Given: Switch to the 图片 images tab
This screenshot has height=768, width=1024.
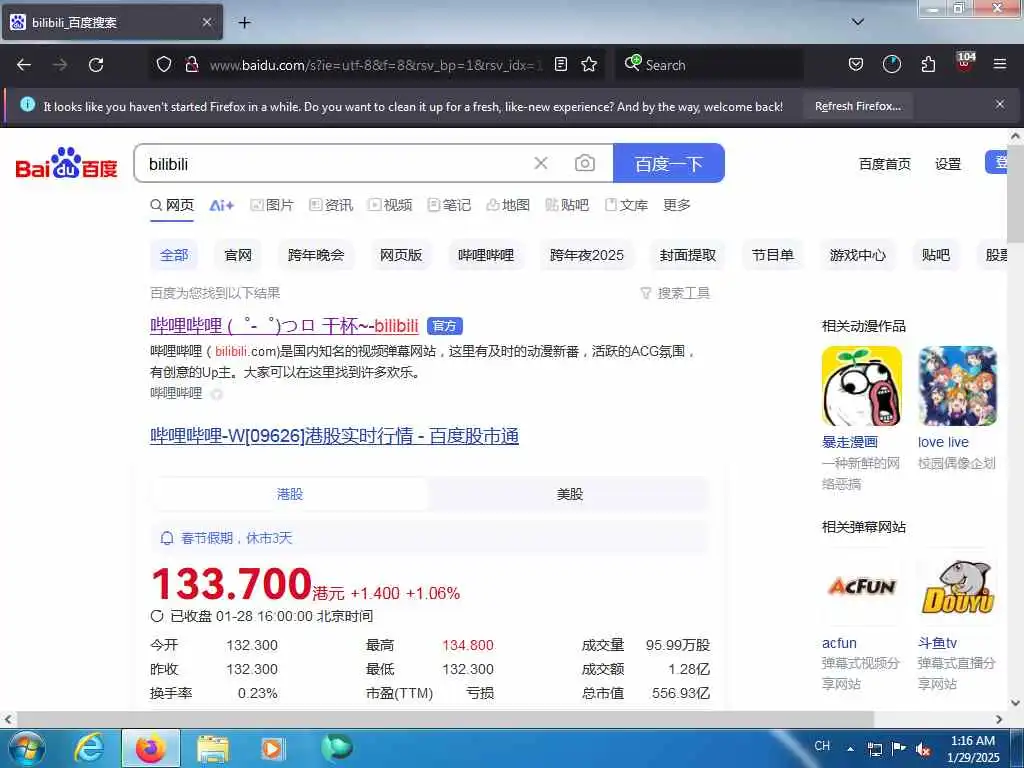Looking at the screenshot, I should pos(272,205).
